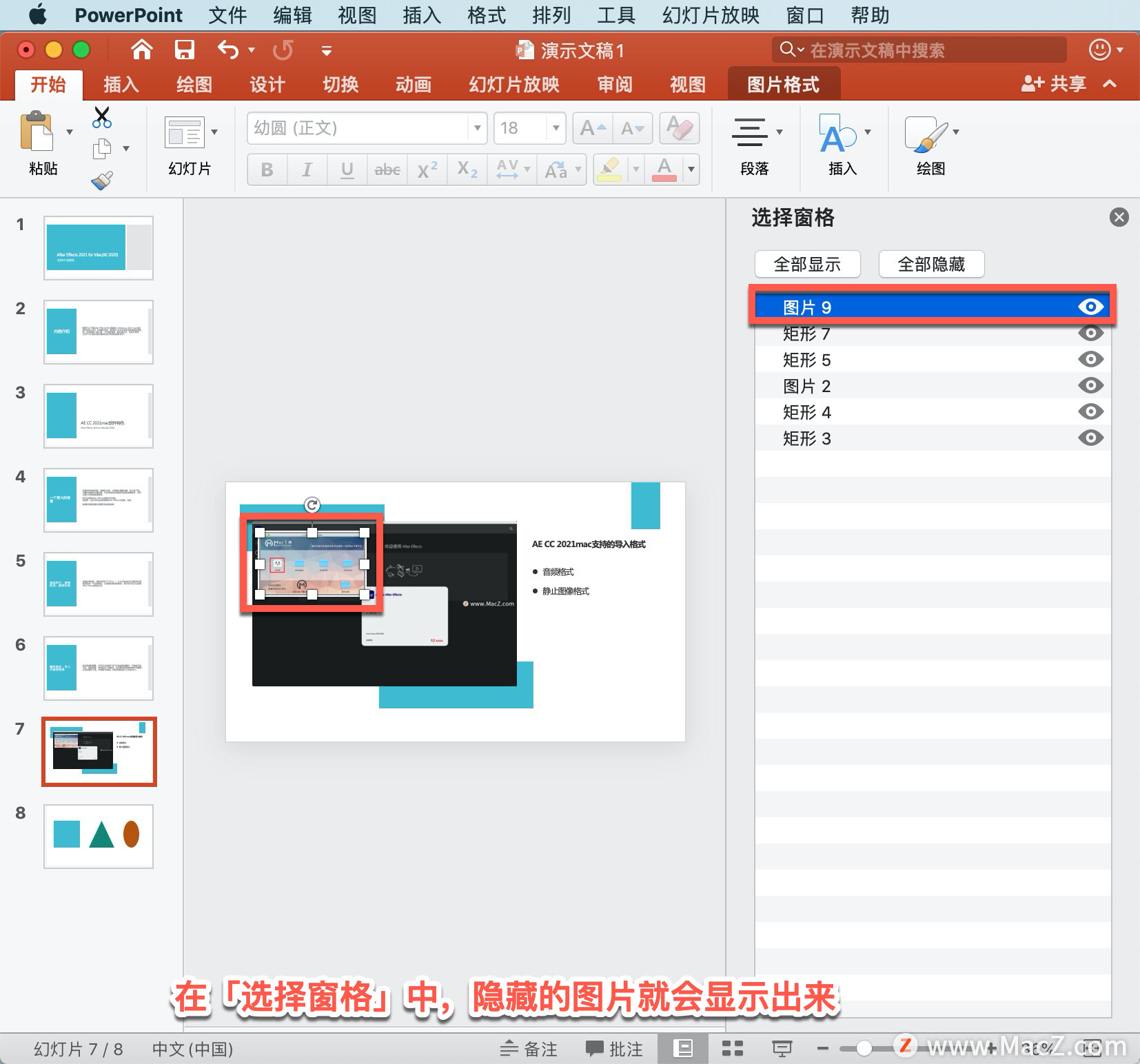The height and width of the screenshot is (1064, 1140).
Task: Collapse the ribbon with the chevron
Action: pyautogui.click(x=1110, y=84)
